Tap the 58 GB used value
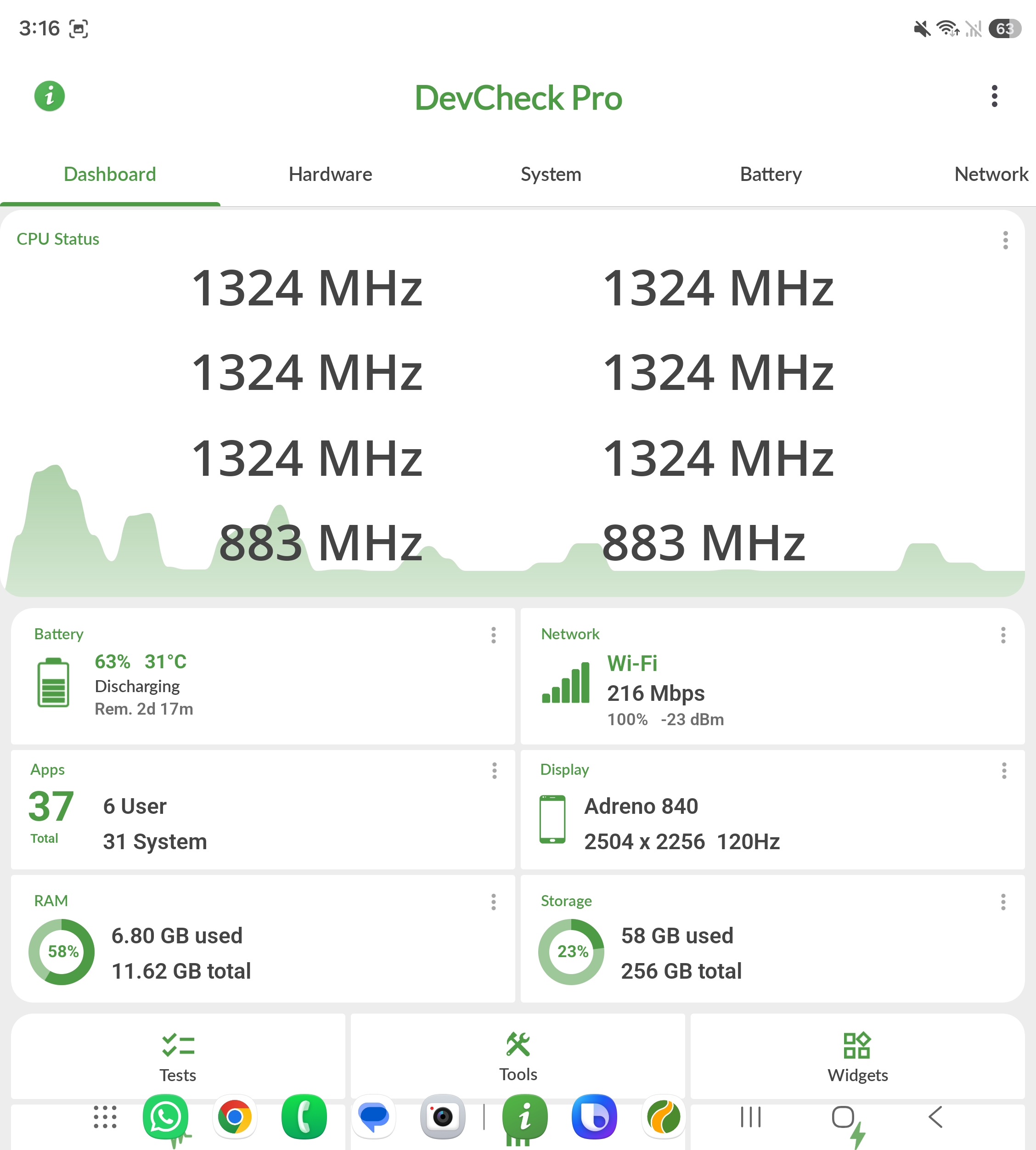Image resolution: width=1036 pixels, height=1150 pixels. pos(677,936)
